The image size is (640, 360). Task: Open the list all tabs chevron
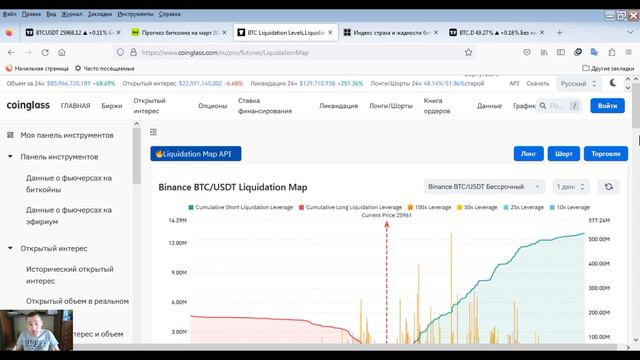click(631, 32)
